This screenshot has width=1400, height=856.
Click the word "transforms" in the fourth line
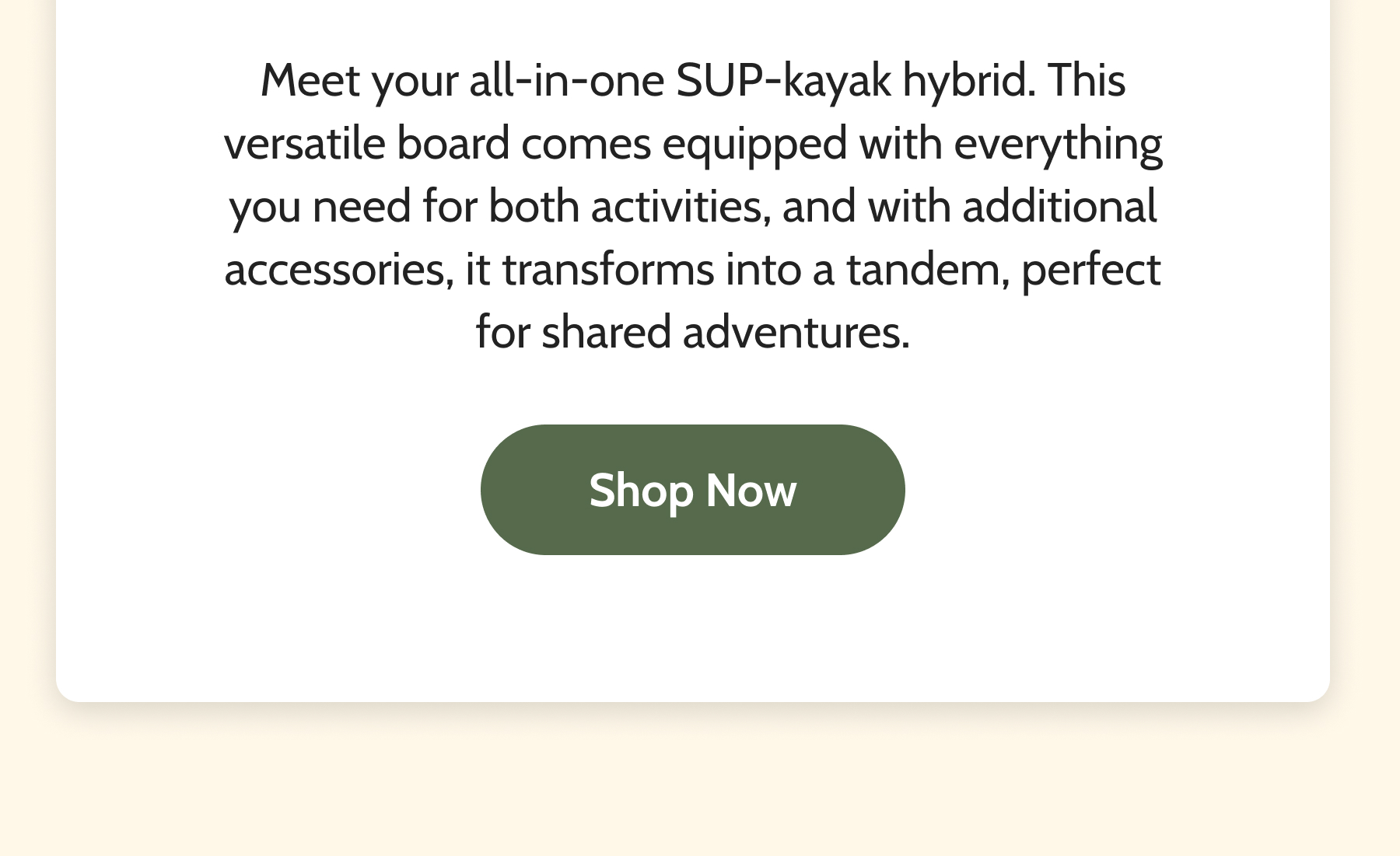[x=607, y=270]
